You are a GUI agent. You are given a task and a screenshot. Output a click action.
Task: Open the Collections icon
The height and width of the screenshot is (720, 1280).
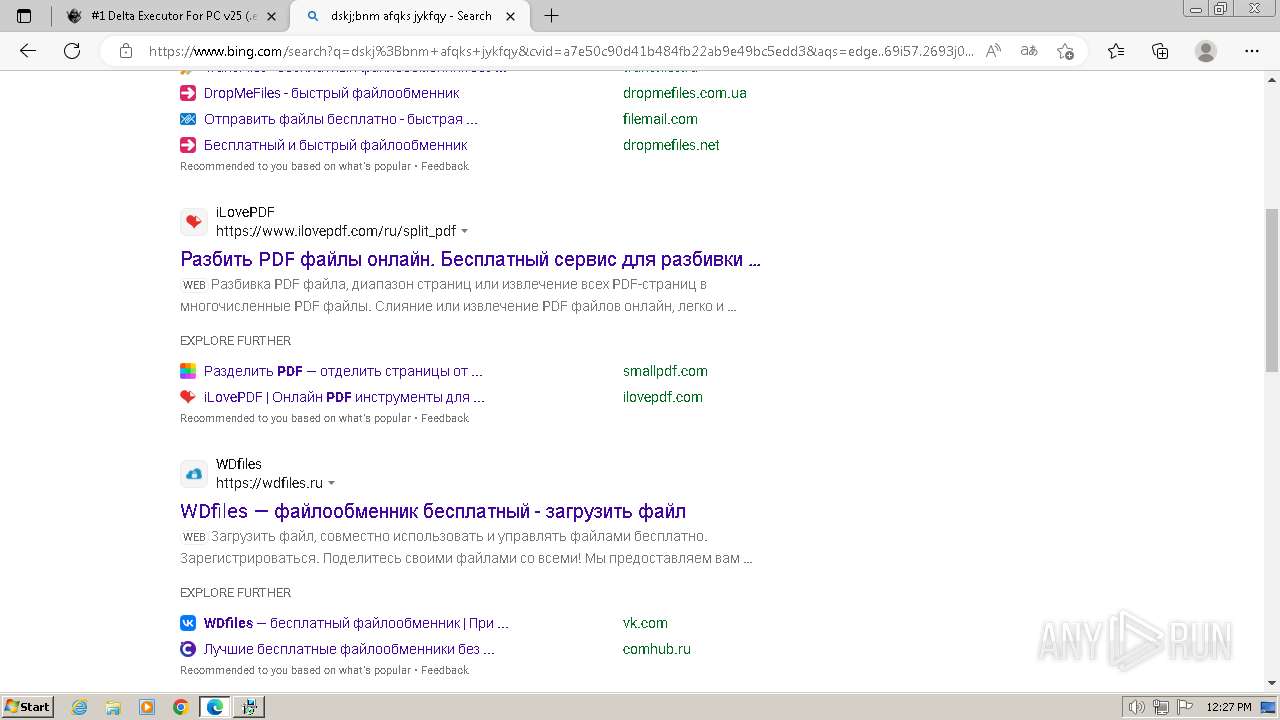pos(1160,51)
